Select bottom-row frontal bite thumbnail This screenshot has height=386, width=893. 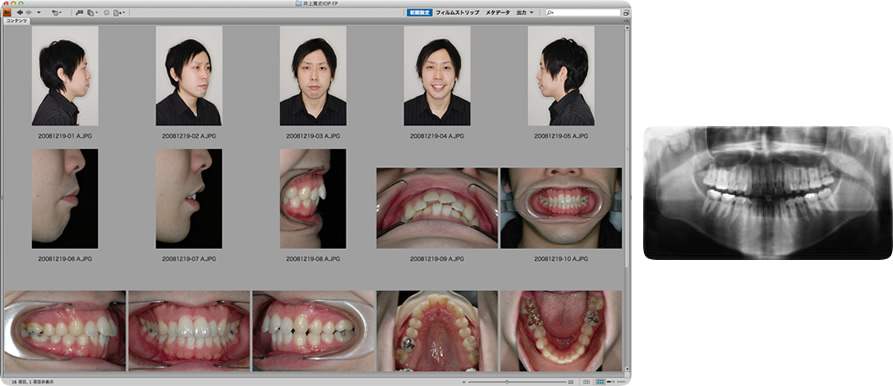coord(189,331)
